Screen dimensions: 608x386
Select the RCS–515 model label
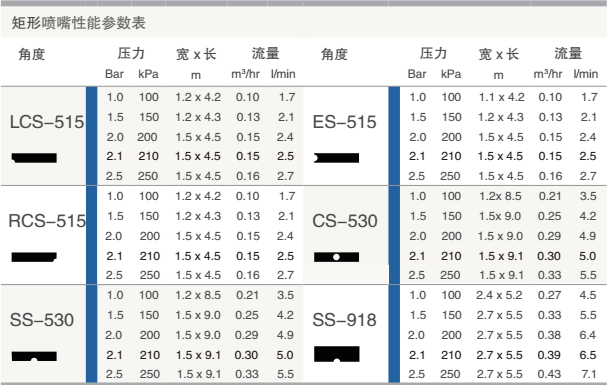[47, 221]
